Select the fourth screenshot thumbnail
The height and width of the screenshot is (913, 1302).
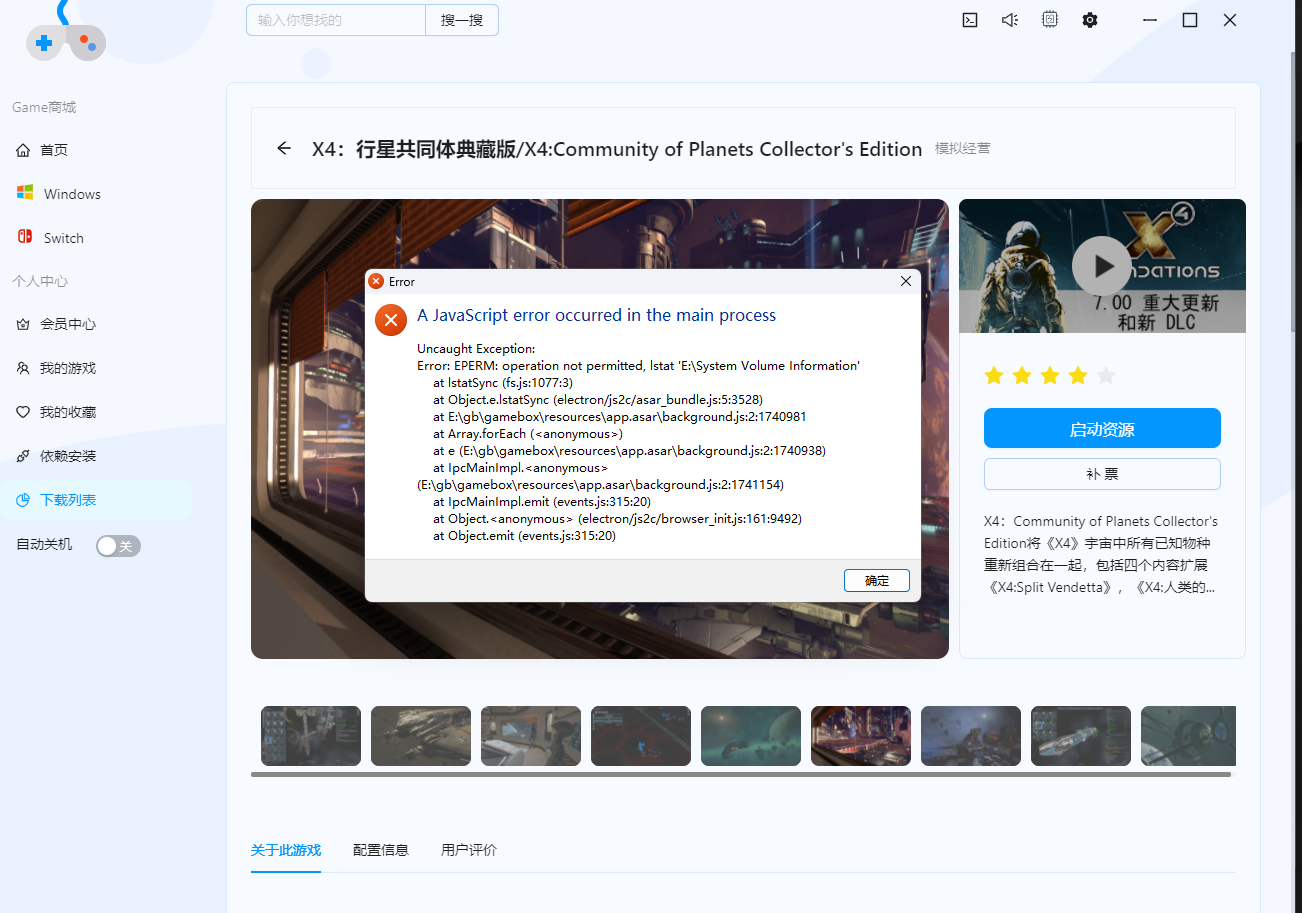[x=641, y=736]
